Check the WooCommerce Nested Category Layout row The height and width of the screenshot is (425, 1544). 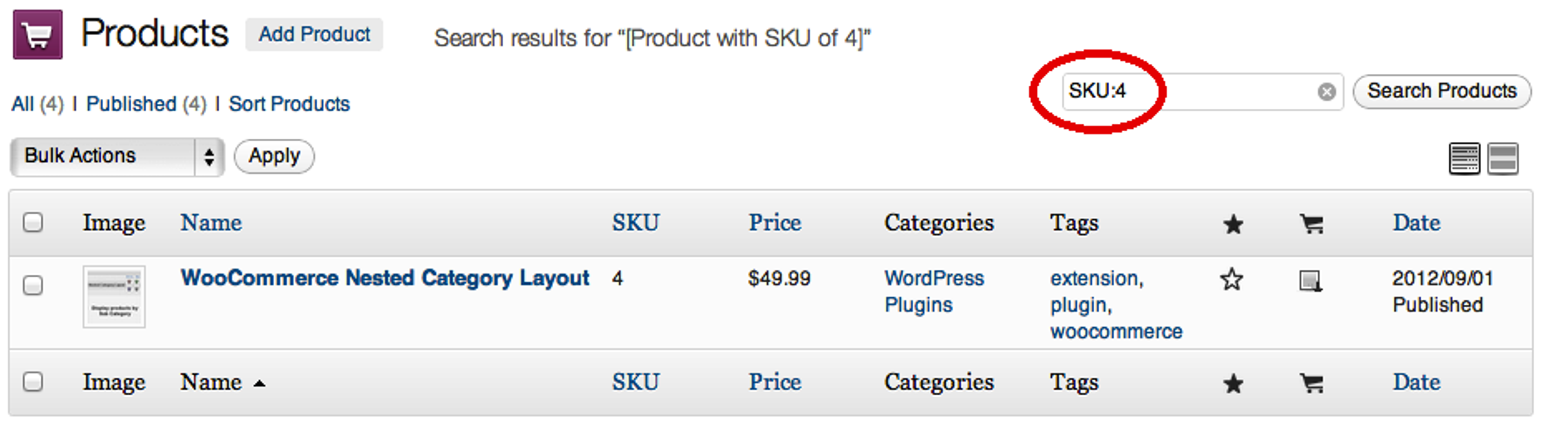(x=33, y=285)
